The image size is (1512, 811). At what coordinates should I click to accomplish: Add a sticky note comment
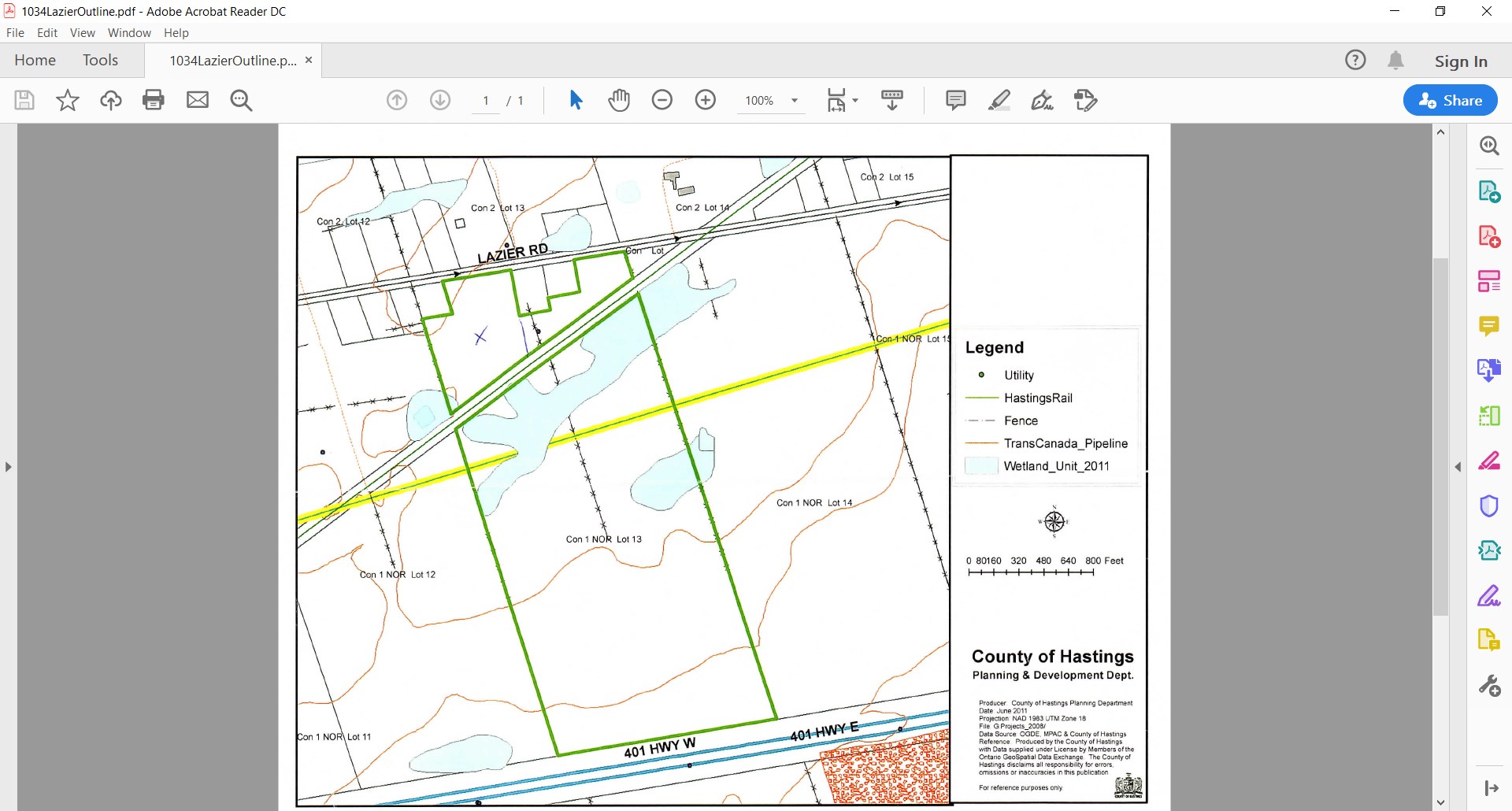955,100
